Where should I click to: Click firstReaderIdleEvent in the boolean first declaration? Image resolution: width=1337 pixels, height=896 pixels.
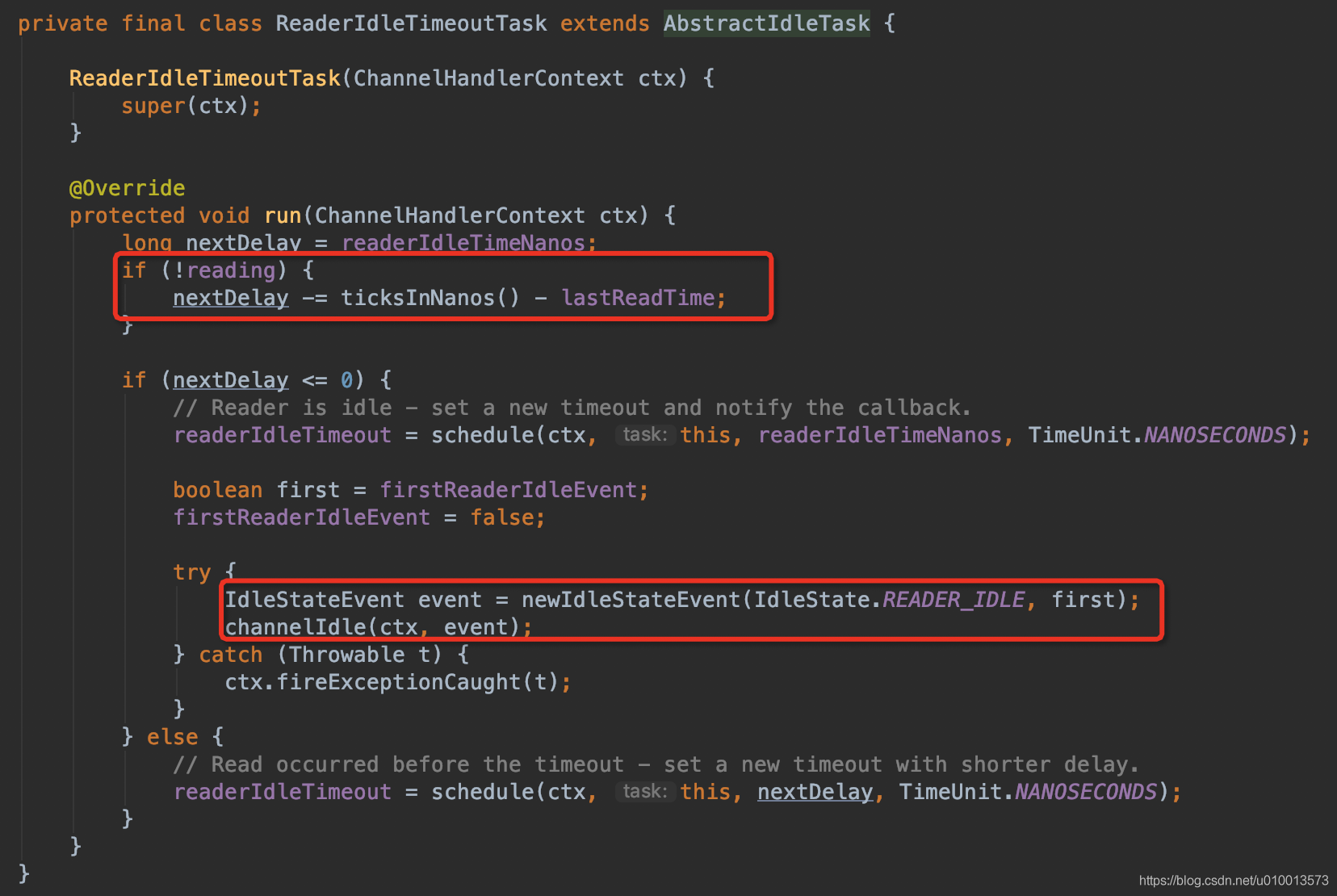pyautogui.click(x=508, y=490)
